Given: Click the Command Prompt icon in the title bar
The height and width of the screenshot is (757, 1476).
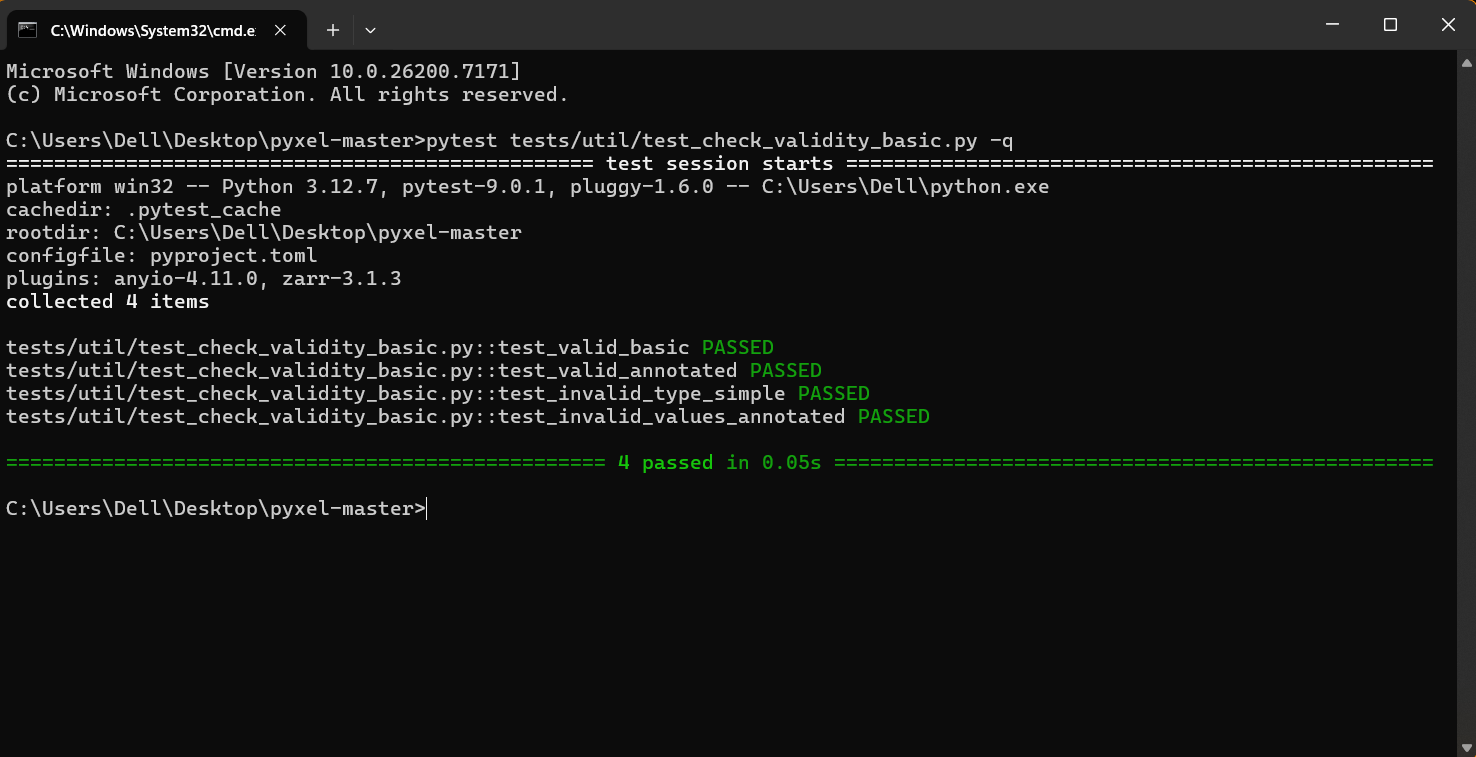Looking at the screenshot, I should tap(27, 30).
